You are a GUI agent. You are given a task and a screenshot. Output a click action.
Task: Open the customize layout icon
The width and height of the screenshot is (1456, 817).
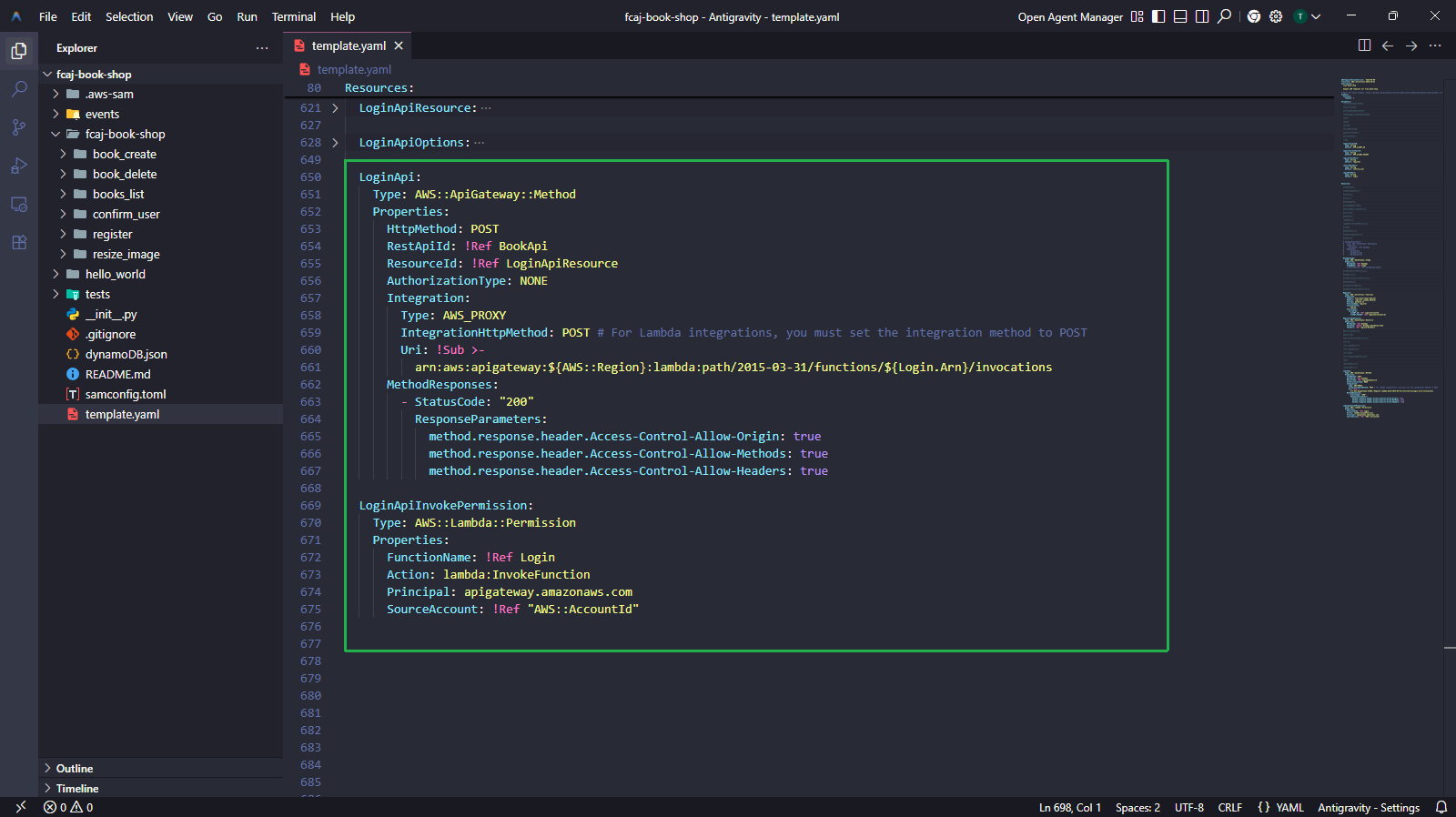pyautogui.click(x=1137, y=16)
